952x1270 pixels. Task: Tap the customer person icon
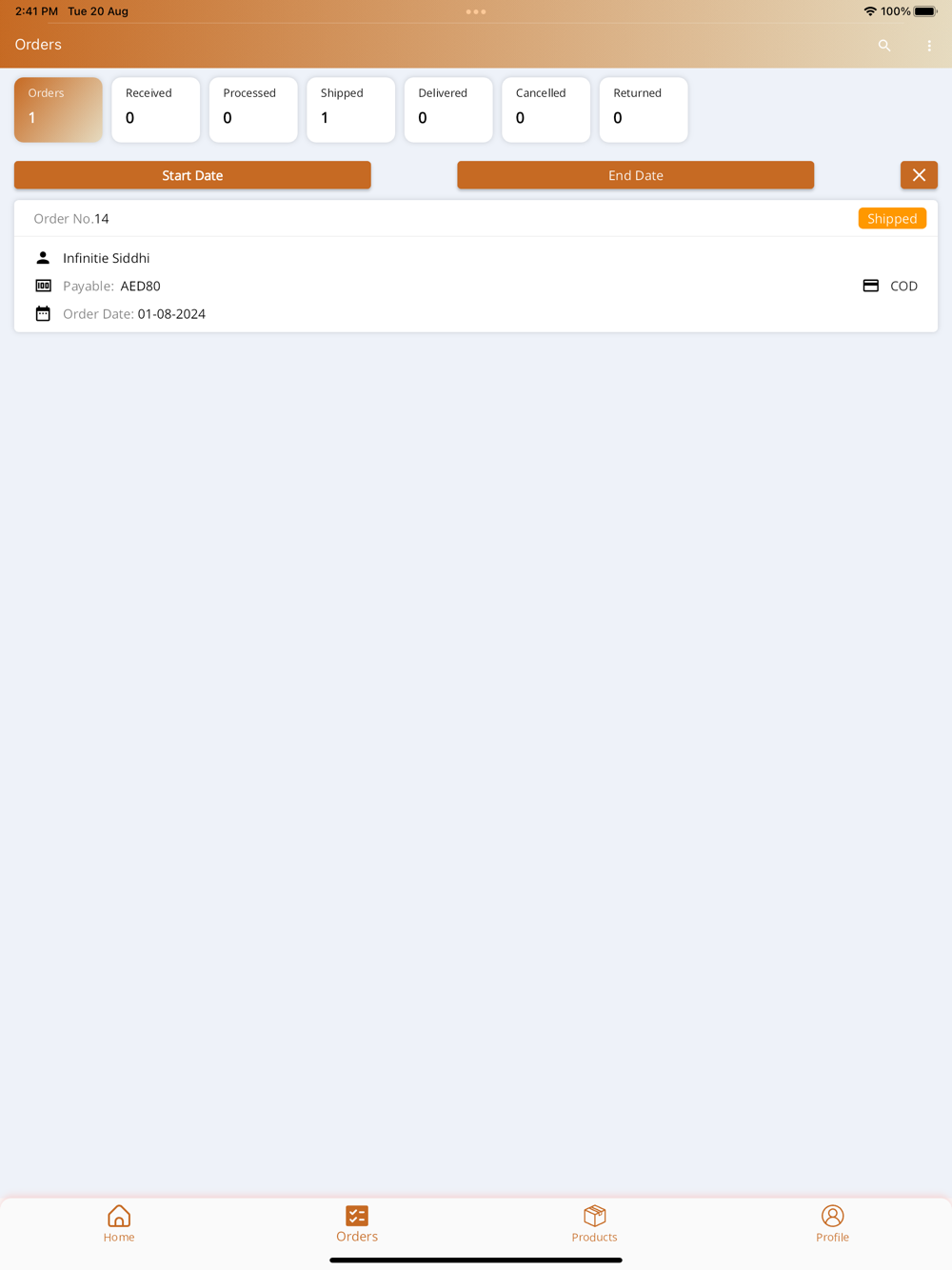pos(43,258)
